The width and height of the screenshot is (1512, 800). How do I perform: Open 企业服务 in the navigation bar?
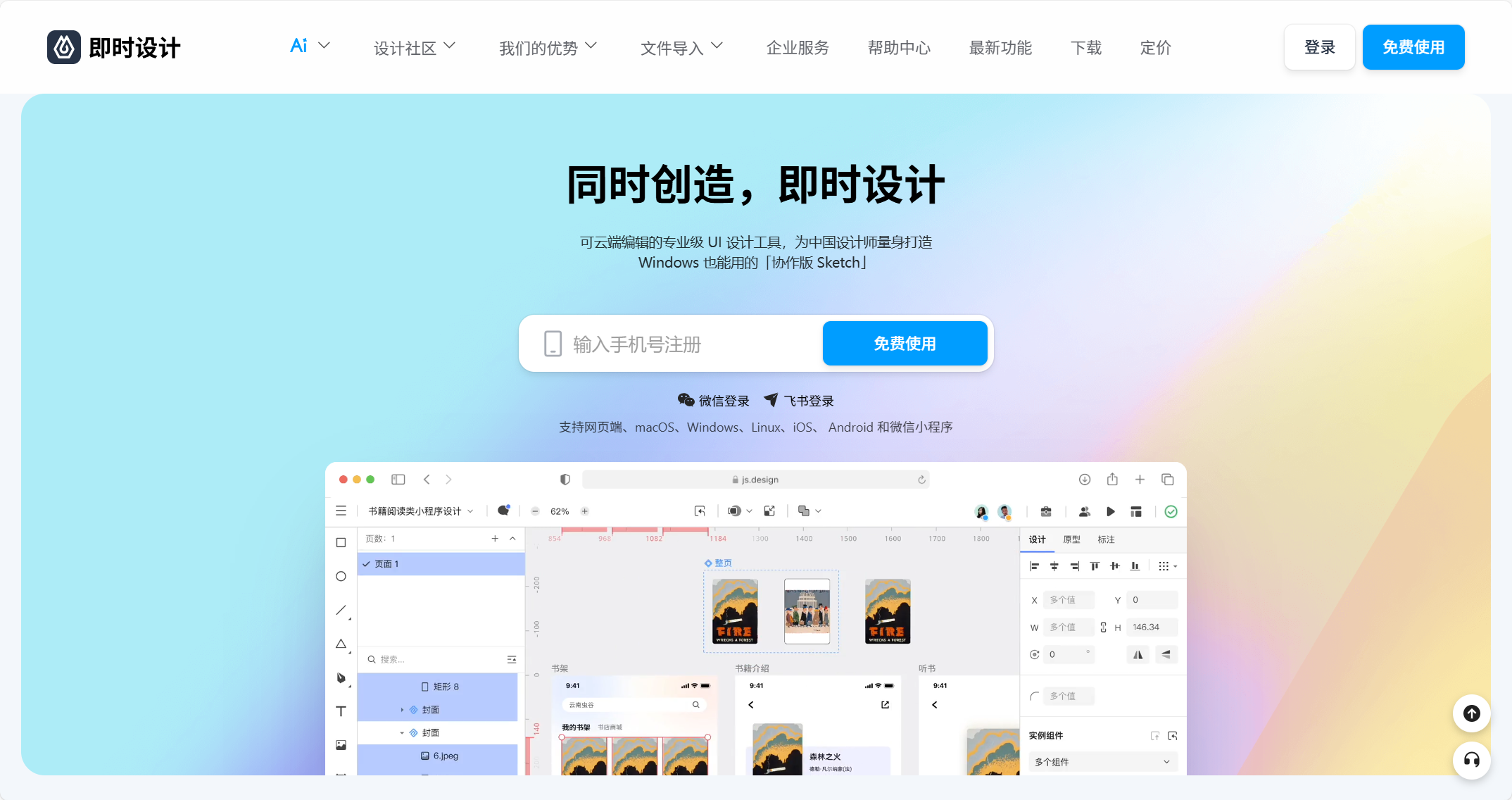coord(798,48)
